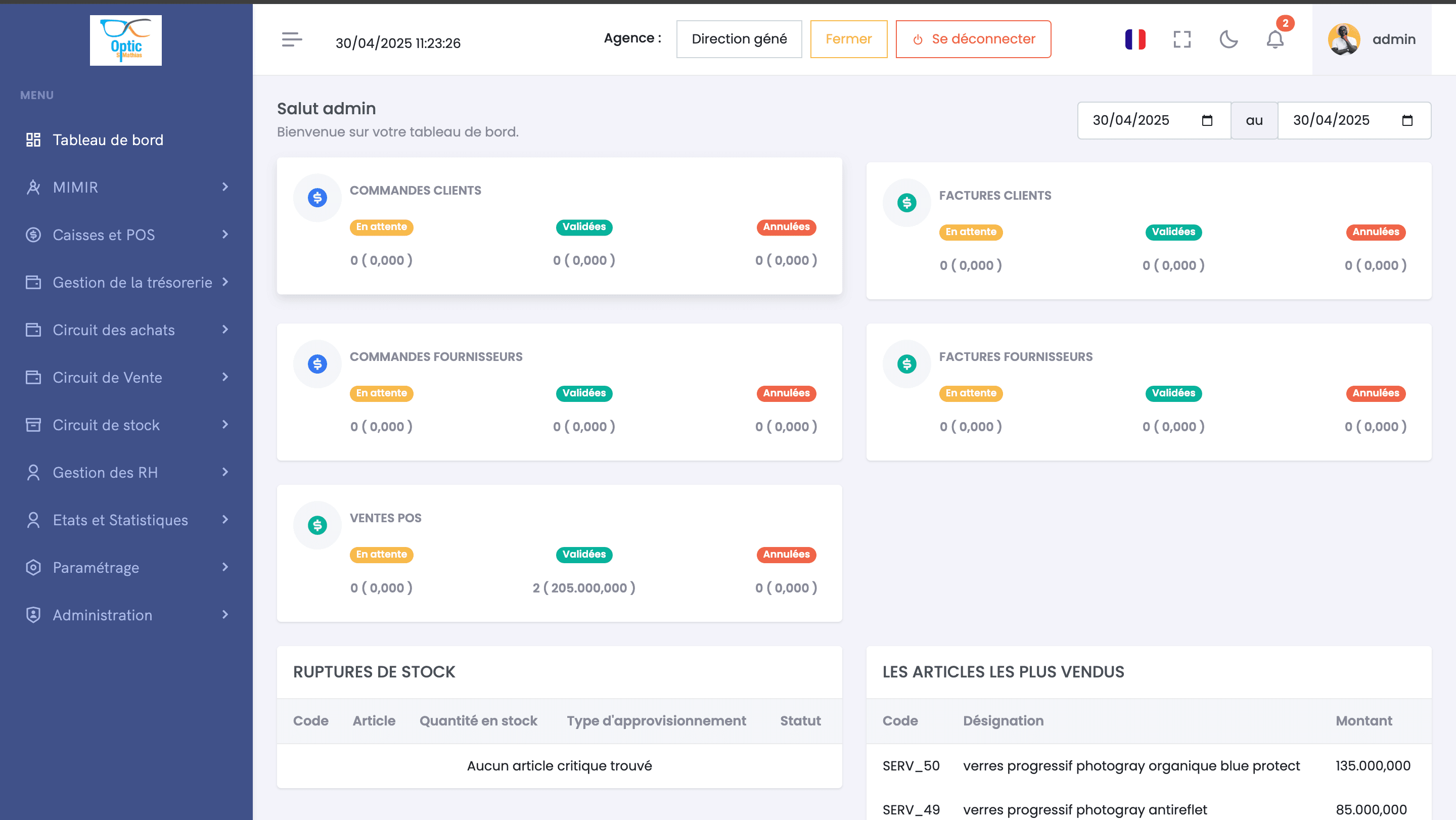This screenshot has width=1456, height=820.
Task: Click the Etats et Statistiques person icon
Action: [x=33, y=519]
